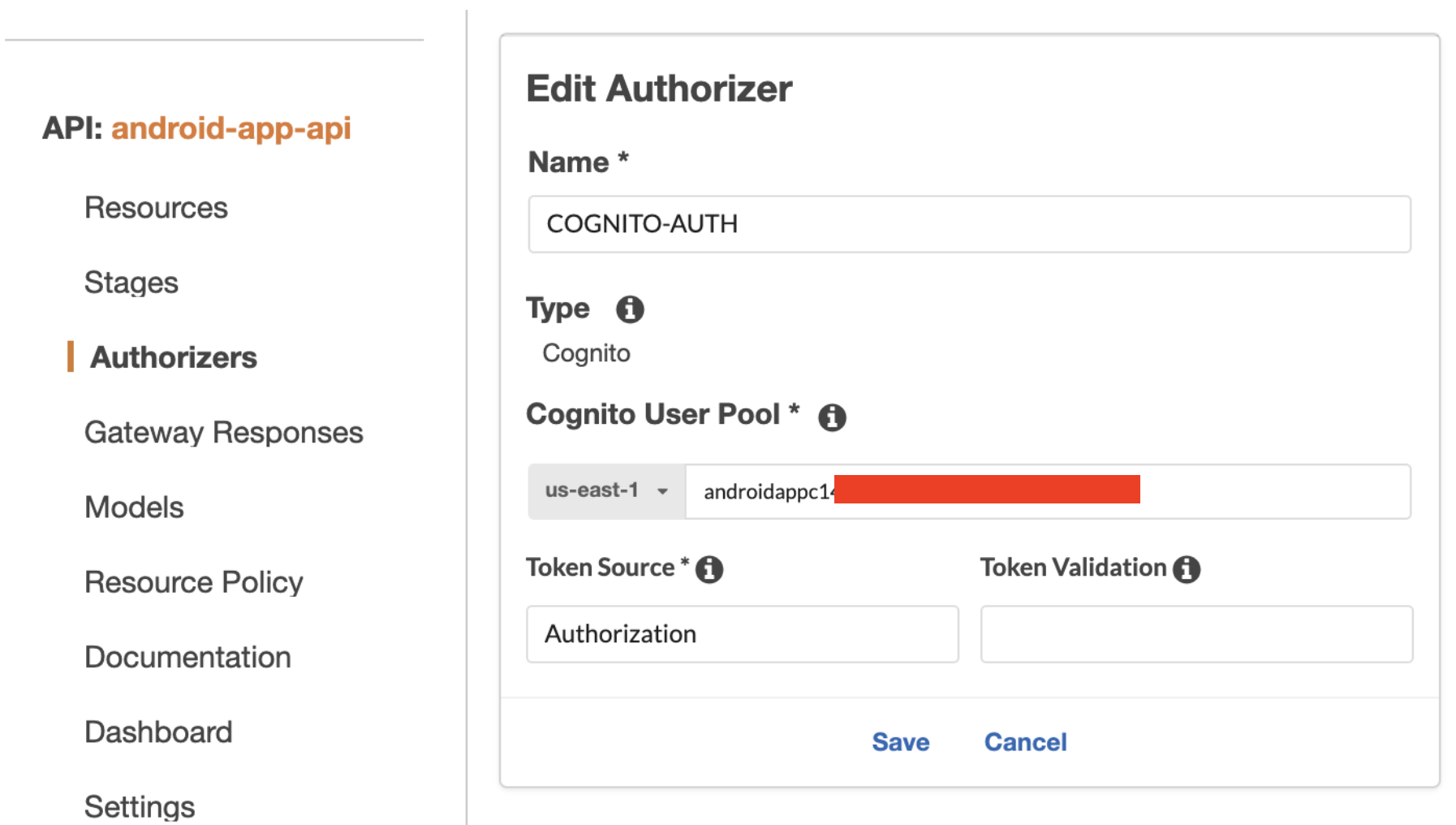Click the Cognito User Pool info icon
The height and width of the screenshot is (825, 1456).
tap(832, 417)
